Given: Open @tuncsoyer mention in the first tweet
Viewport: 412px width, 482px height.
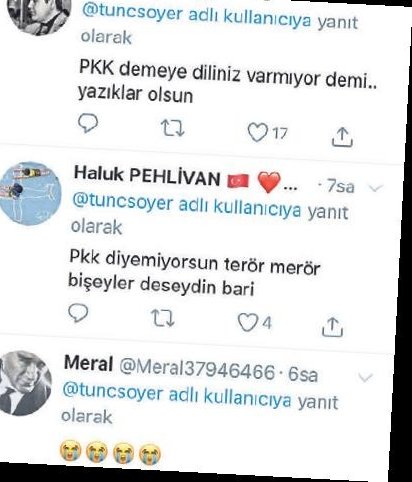Looking at the screenshot, I should tap(132, 14).
